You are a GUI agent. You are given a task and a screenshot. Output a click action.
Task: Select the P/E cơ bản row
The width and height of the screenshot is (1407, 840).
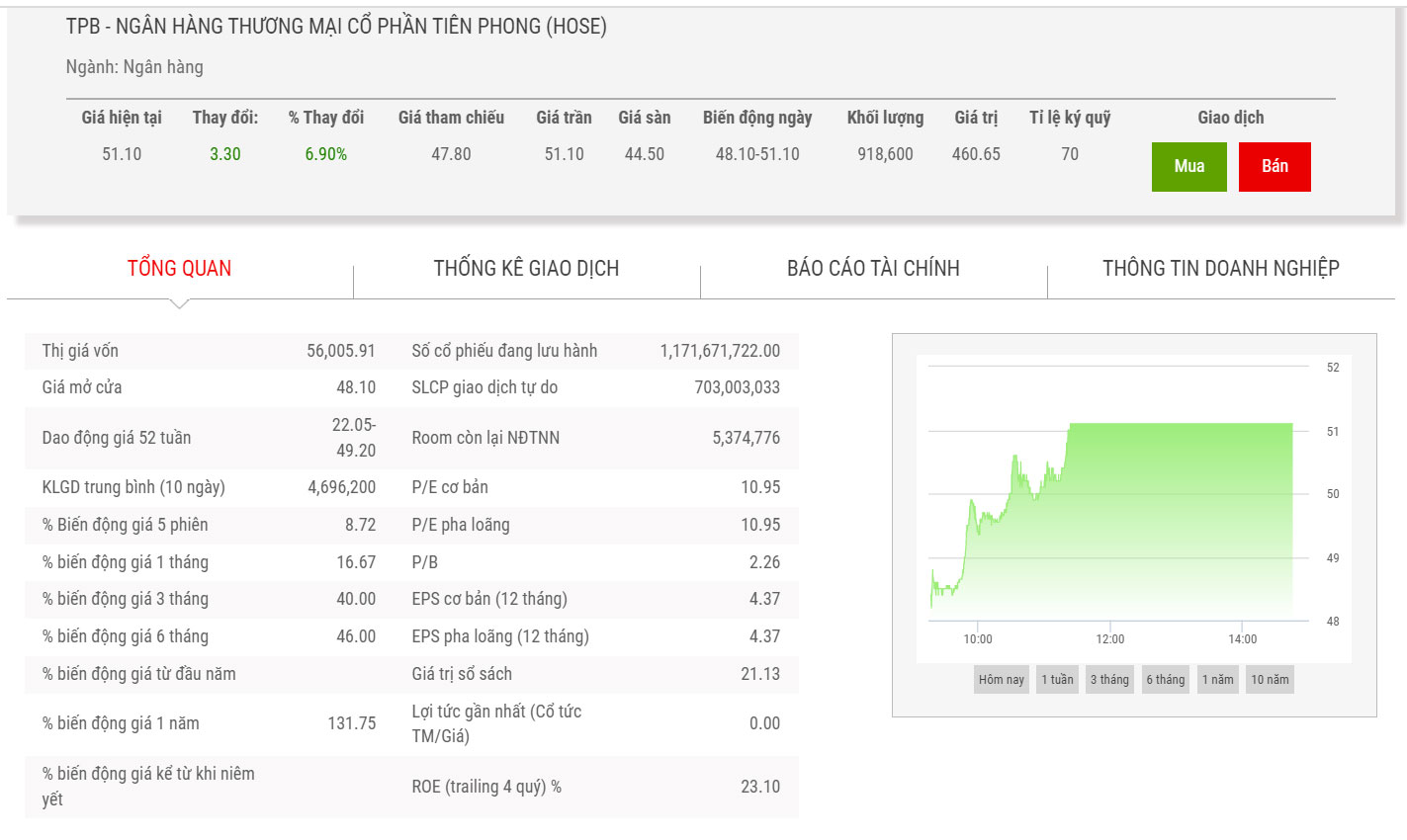(x=595, y=487)
